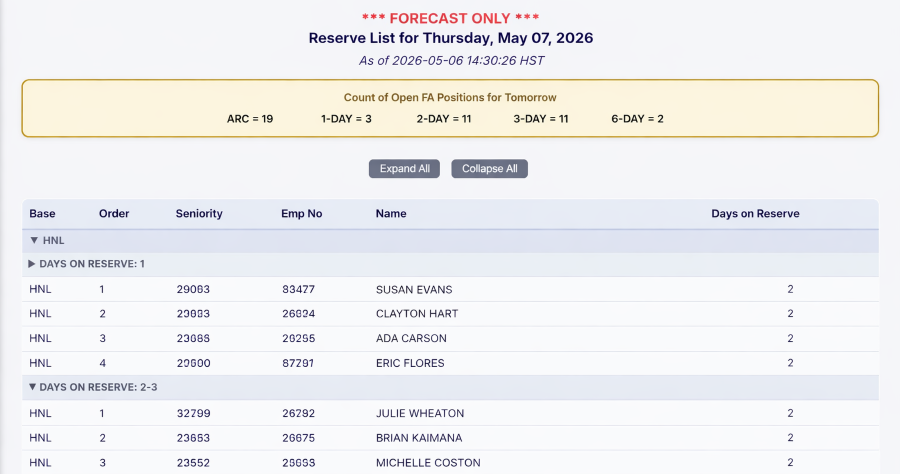The image size is (900, 474).
Task: Click the Reserve List for Thursday title
Action: click(x=451, y=38)
